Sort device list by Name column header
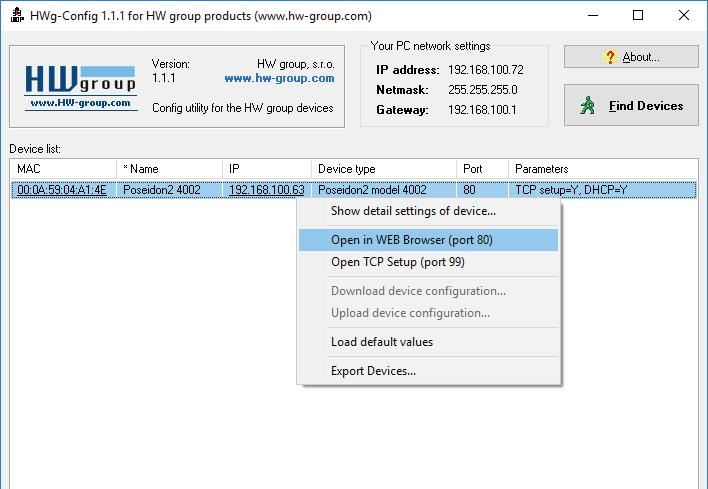708x489 pixels. [x=169, y=169]
